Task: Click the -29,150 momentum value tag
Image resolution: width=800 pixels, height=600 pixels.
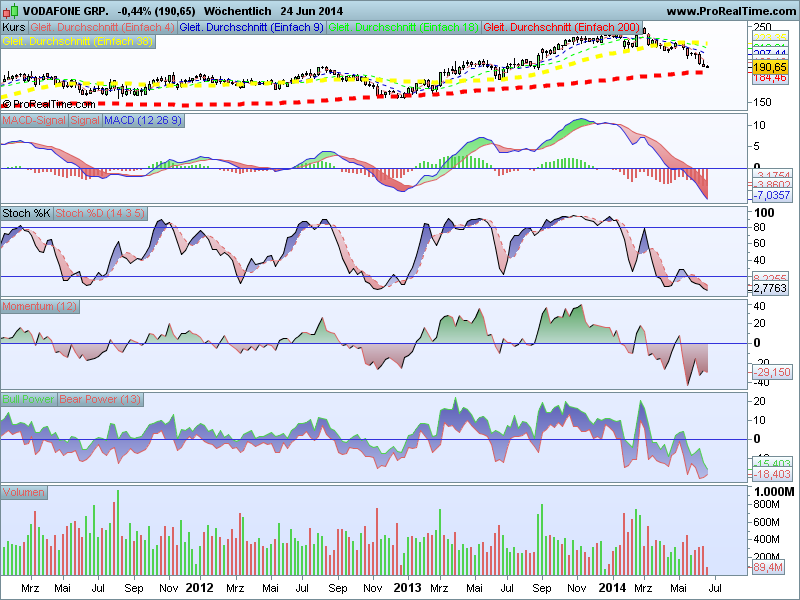Action: [x=772, y=372]
